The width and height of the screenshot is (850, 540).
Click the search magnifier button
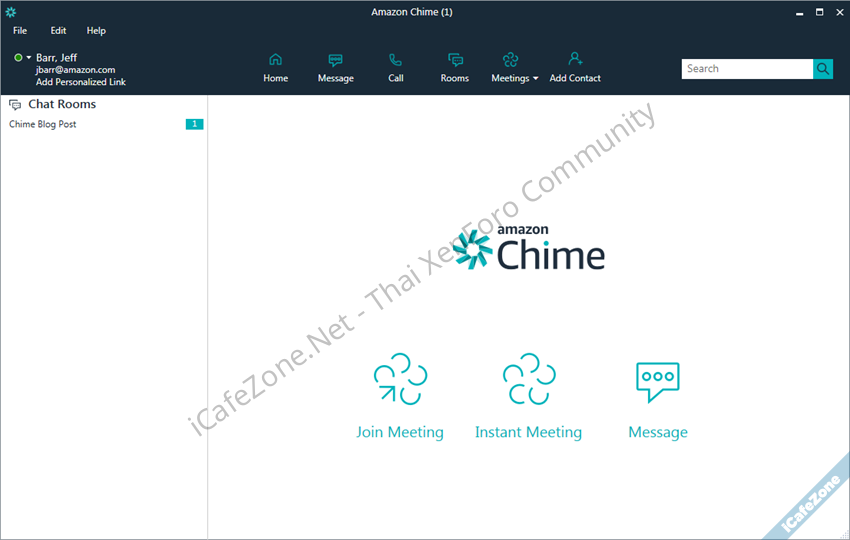(823, 69)
